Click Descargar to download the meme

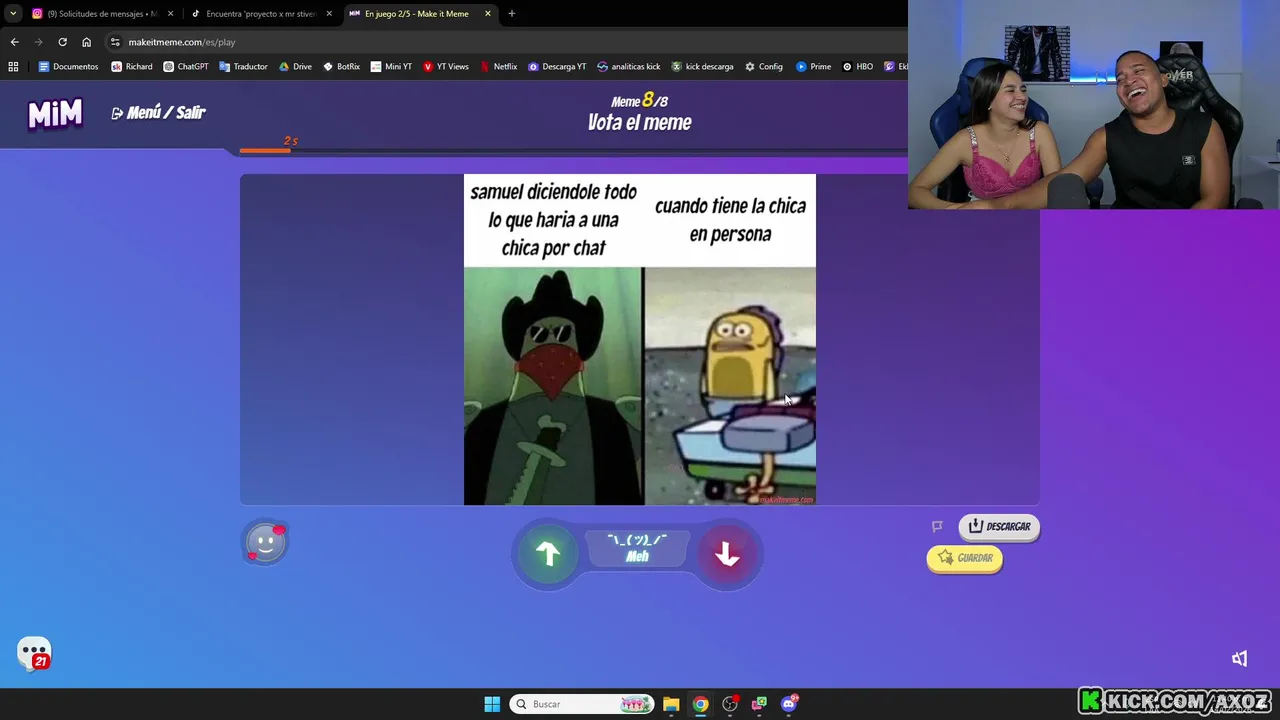[x=999, y=527]
